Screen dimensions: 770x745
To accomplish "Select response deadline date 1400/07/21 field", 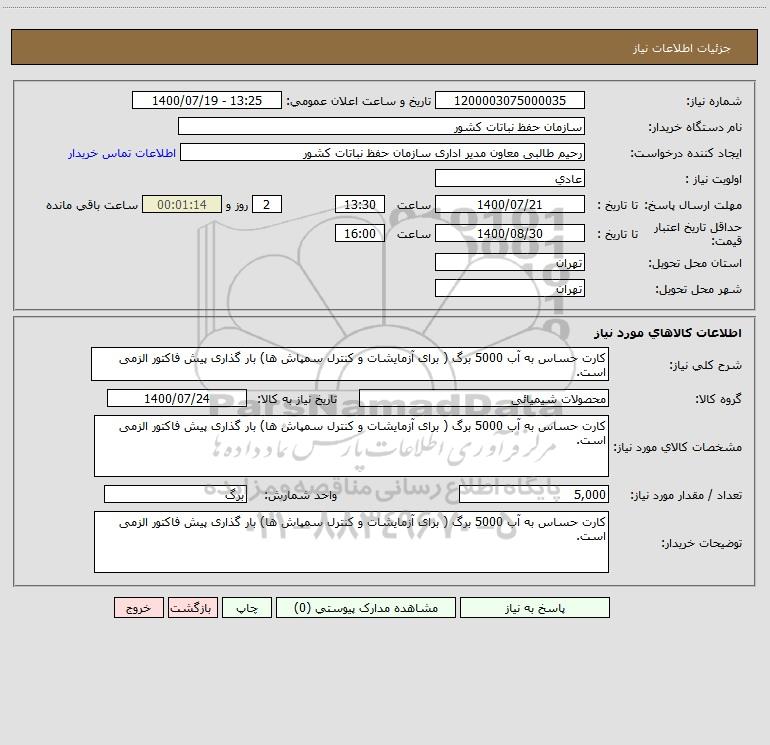I will click(510, 204).
